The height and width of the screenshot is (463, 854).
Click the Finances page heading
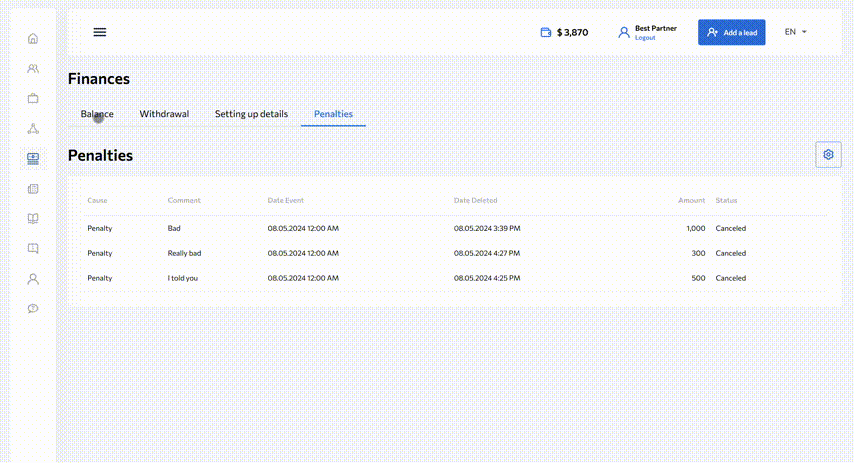[x=99, y=79]
